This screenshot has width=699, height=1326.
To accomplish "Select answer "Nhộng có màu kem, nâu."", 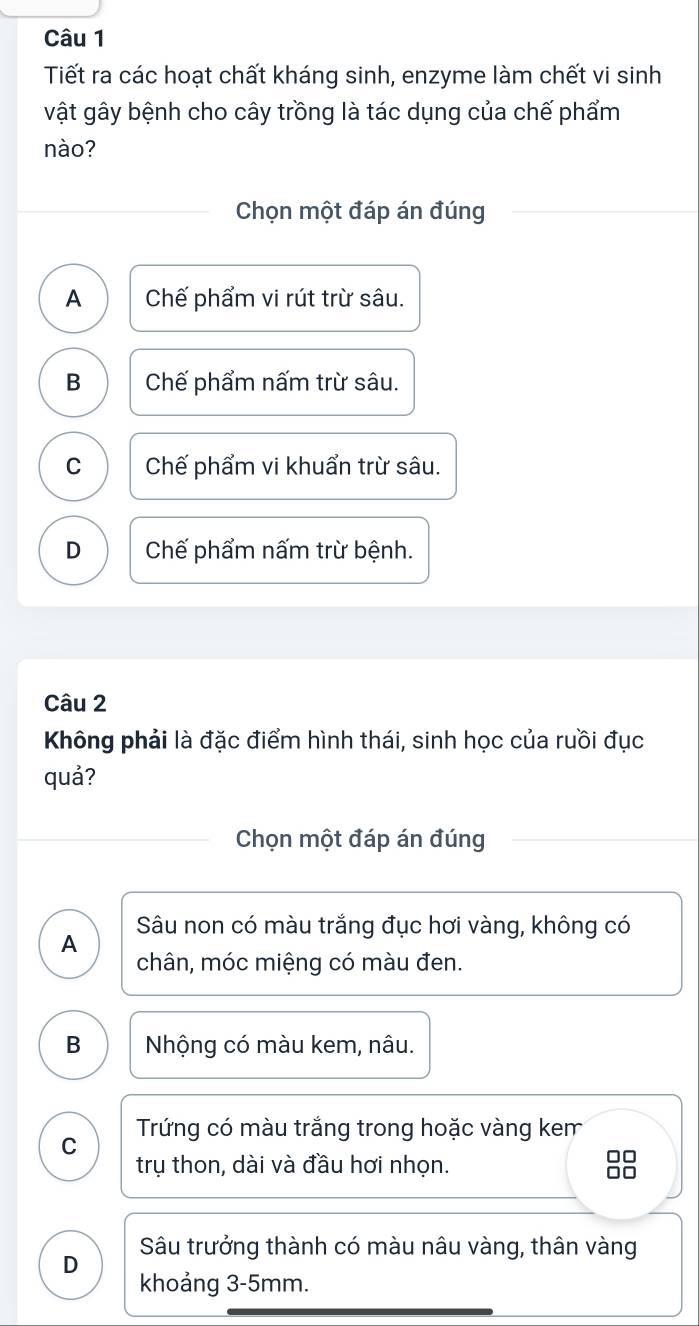I will click(x=279, y=1045).
